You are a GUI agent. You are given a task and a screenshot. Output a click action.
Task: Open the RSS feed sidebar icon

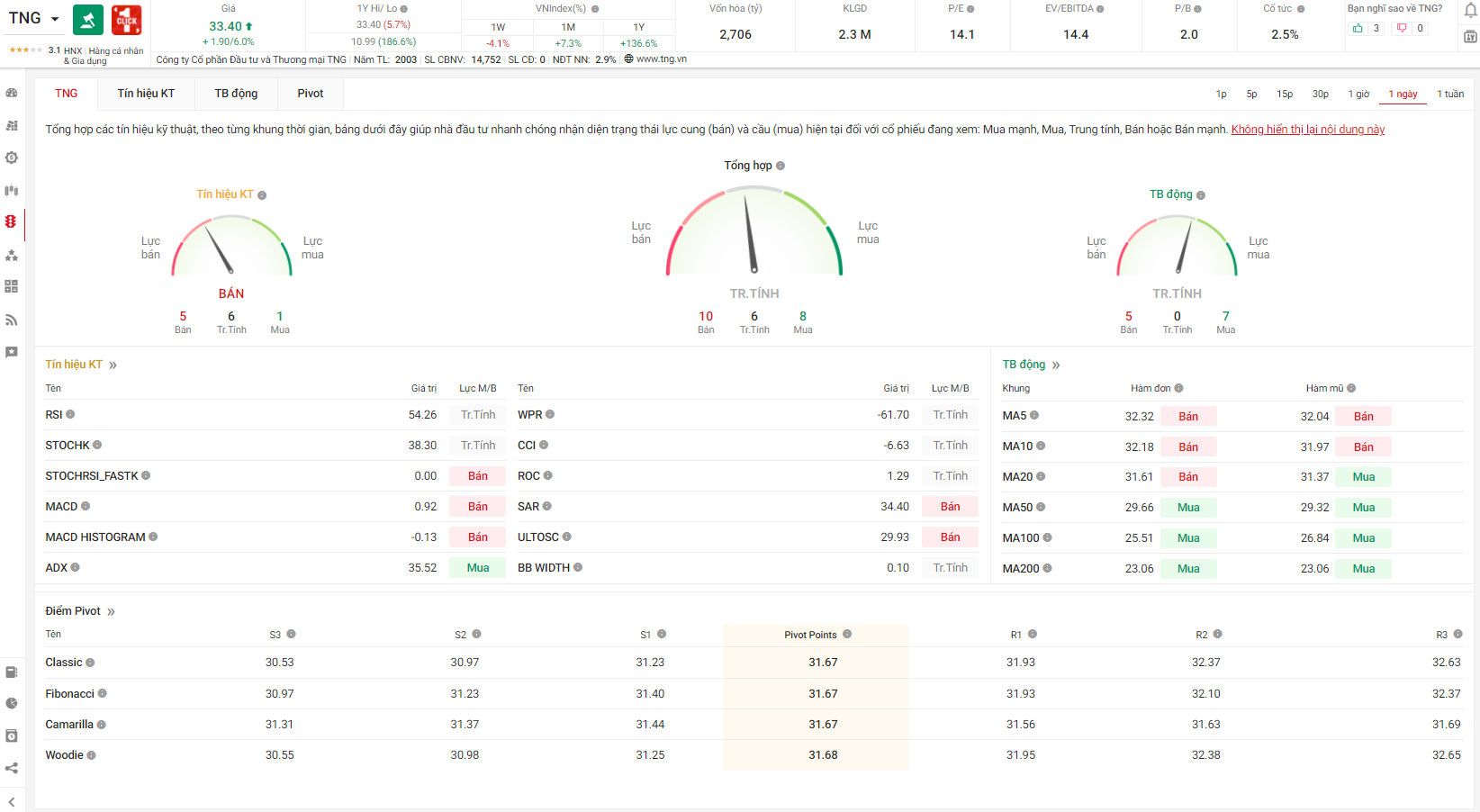tap(12, 320)
